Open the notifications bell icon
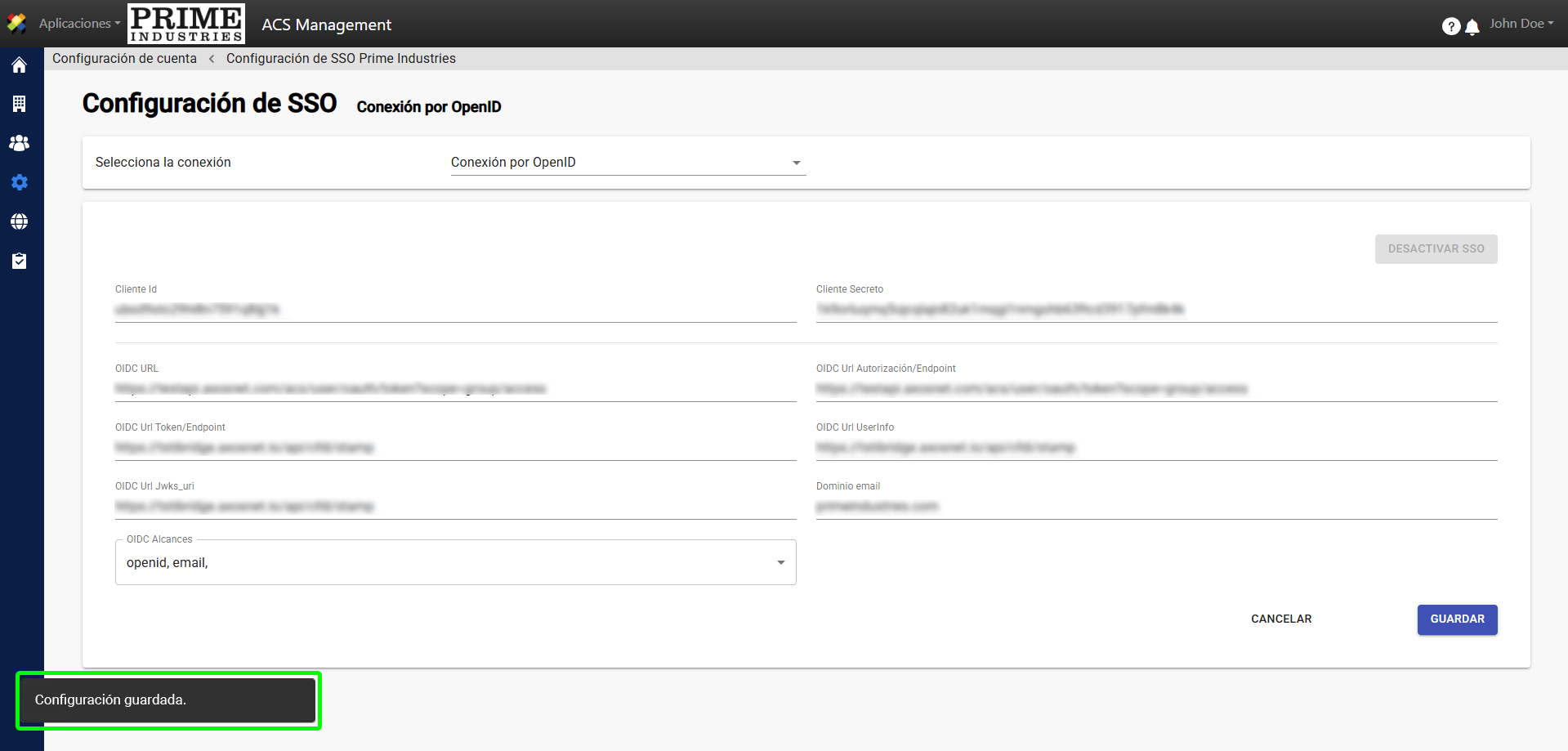 (1472, 27)
